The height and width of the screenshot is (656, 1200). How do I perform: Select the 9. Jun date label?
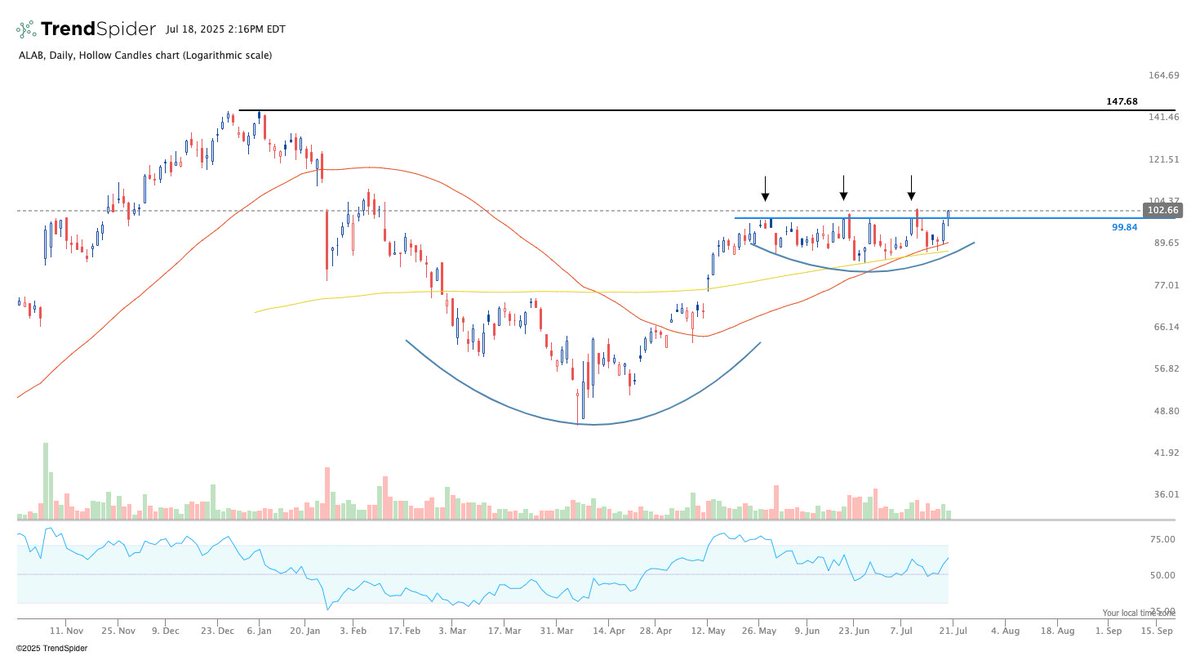[x=807, y=632]
